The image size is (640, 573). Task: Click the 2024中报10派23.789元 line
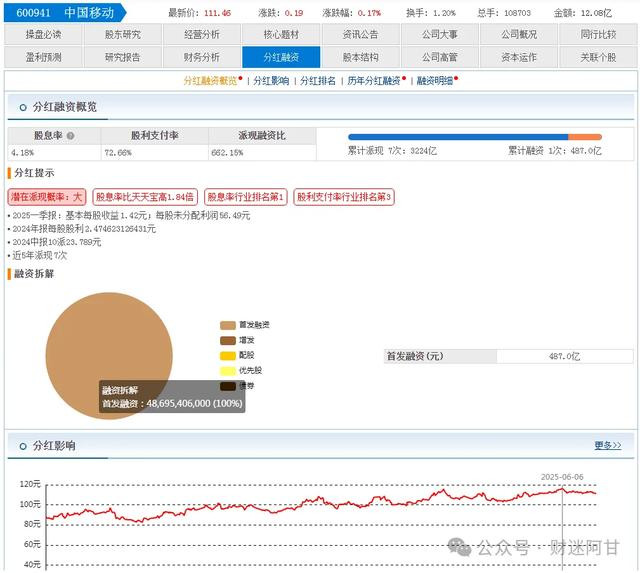click(x=56, y=242)
